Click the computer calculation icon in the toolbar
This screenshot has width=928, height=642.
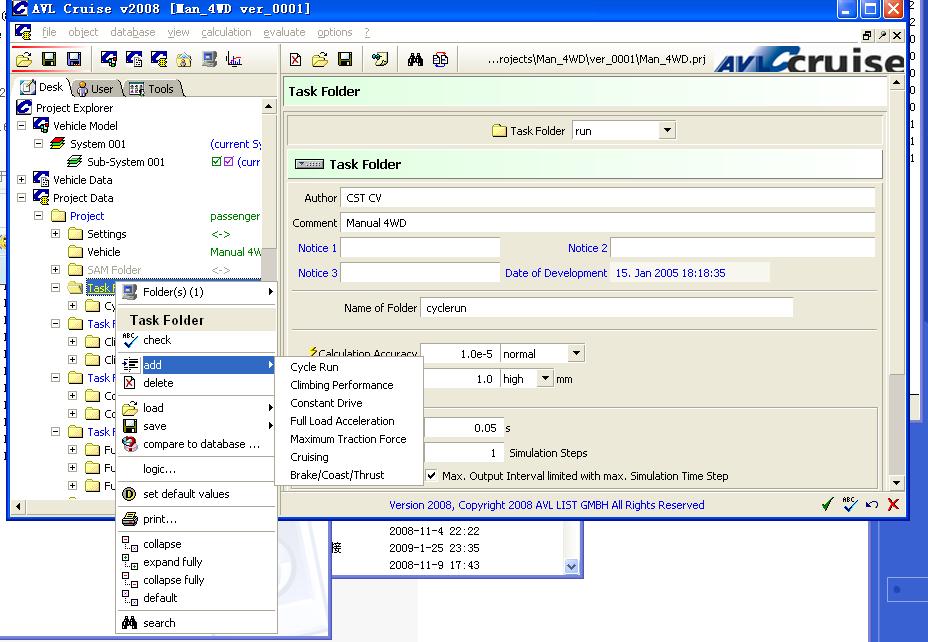pyautogui.click(x=209, y=59)
